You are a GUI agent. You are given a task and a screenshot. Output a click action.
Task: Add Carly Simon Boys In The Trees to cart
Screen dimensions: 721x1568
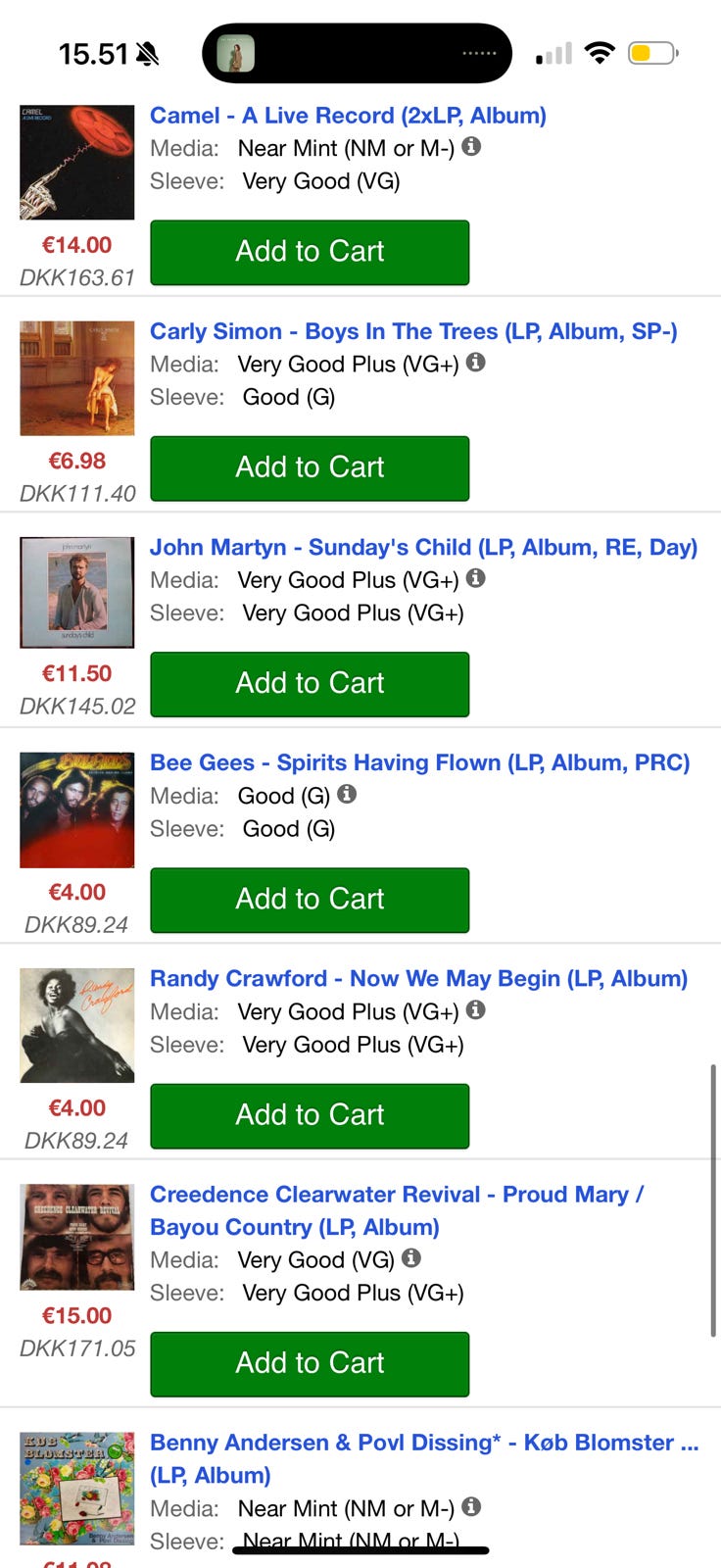click(310, 467)
